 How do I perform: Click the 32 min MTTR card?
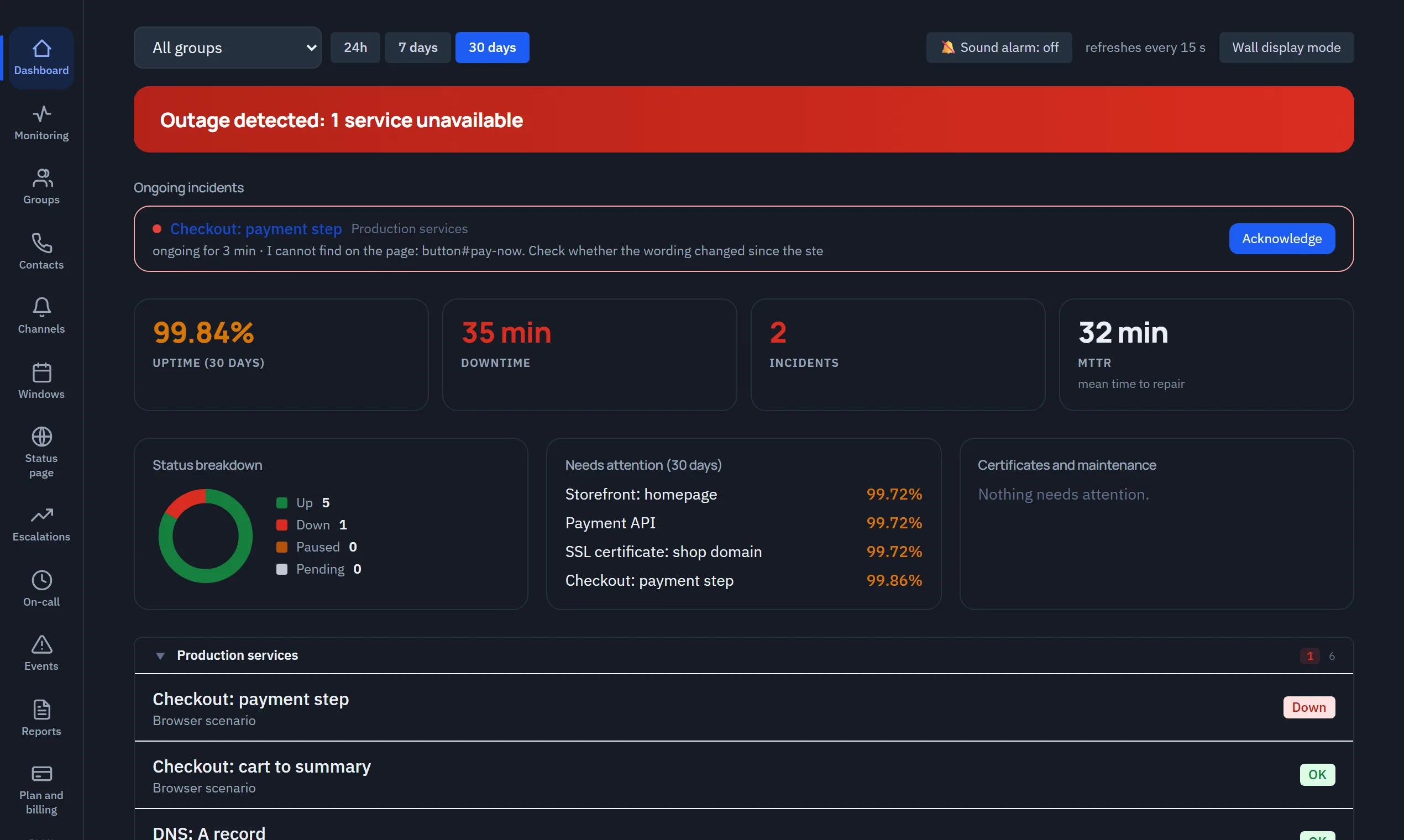pyautogui.click(x=1207, y=355)
